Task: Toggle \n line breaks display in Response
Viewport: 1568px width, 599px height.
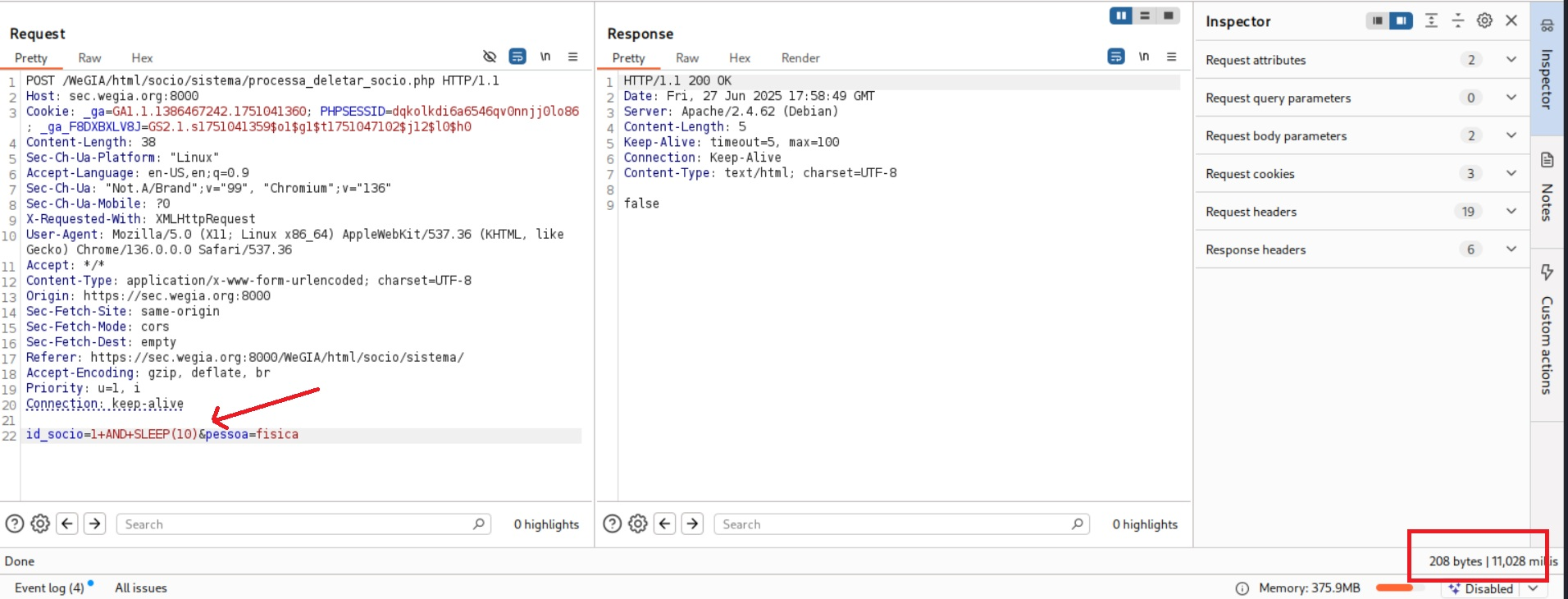Action: pos(1144,57)
